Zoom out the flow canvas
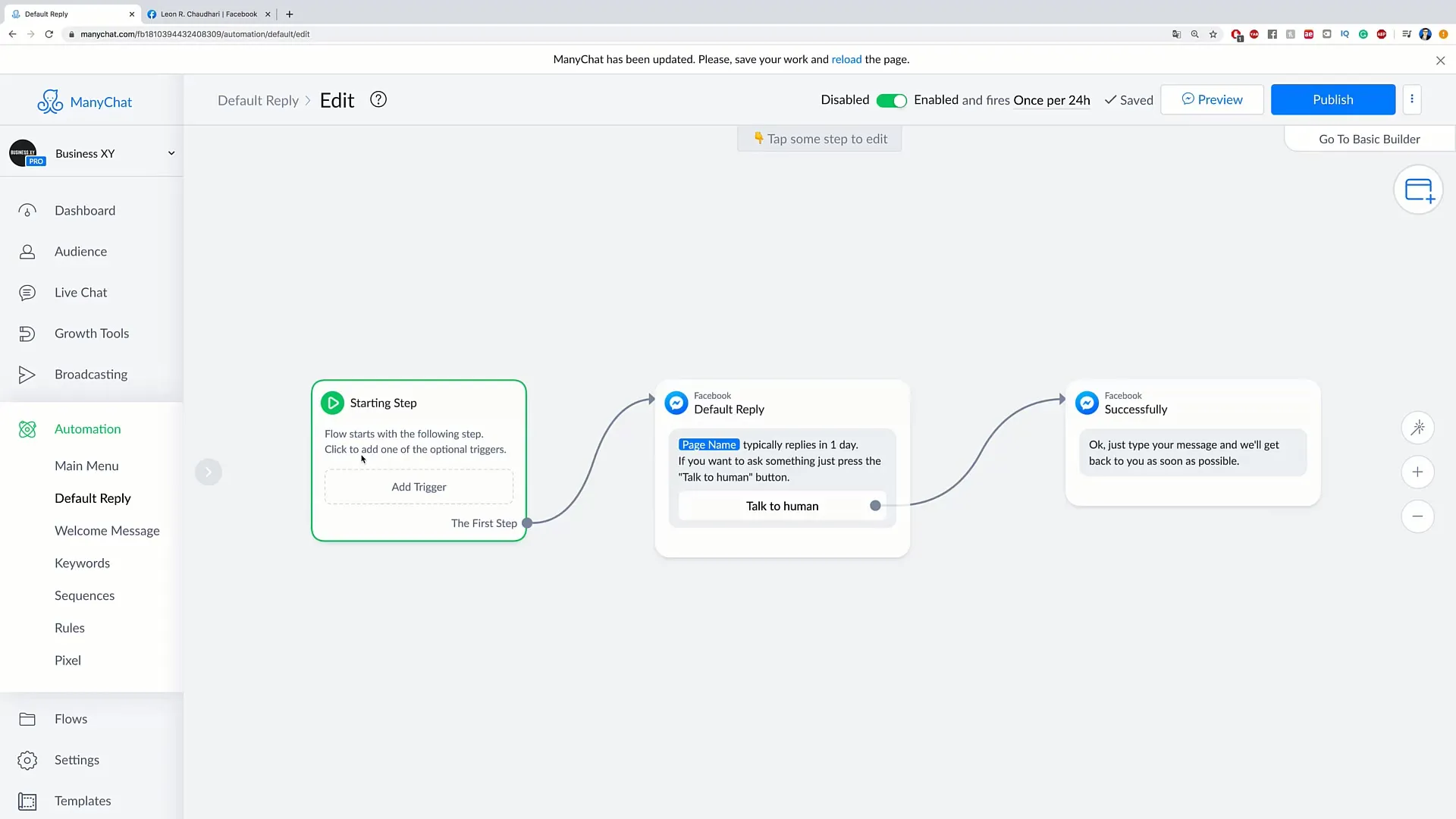This screenshot has width=1456, height=819. point(1417,516)
